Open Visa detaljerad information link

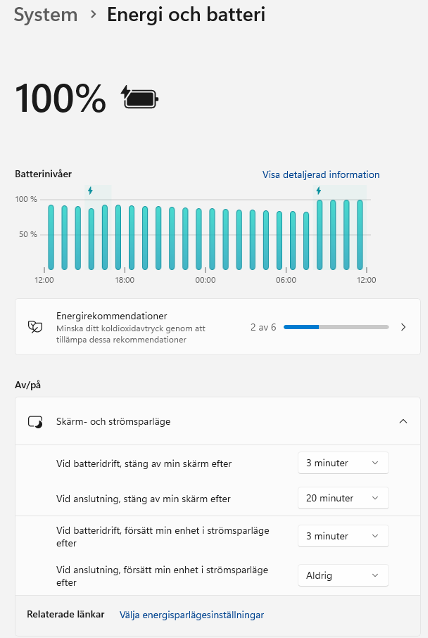click(x=321, y=175)
